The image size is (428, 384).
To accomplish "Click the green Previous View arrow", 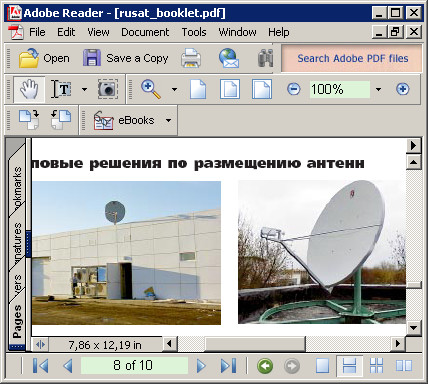I will [265, 366].
